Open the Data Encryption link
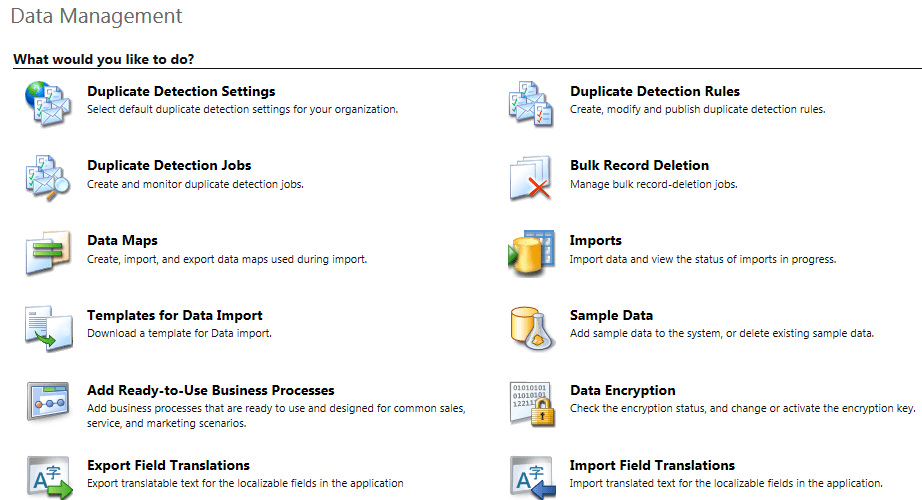The width and height of the screenshot is (922, 500). (x=622, y=390)
